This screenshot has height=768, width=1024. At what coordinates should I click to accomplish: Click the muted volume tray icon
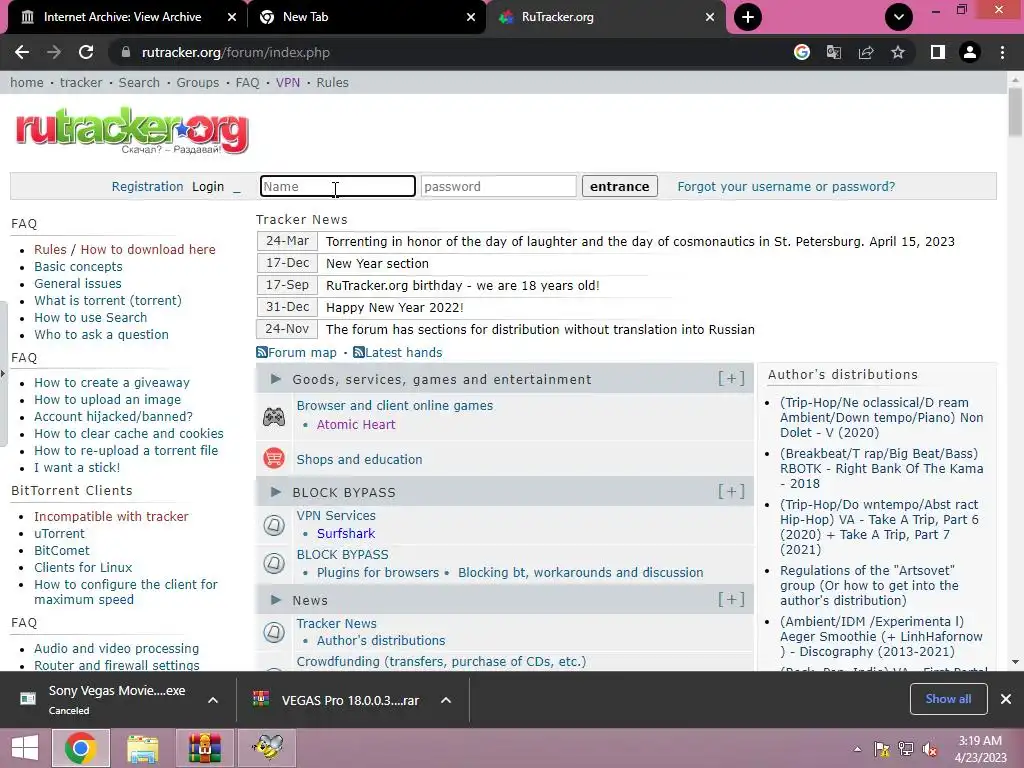[930, 749]
